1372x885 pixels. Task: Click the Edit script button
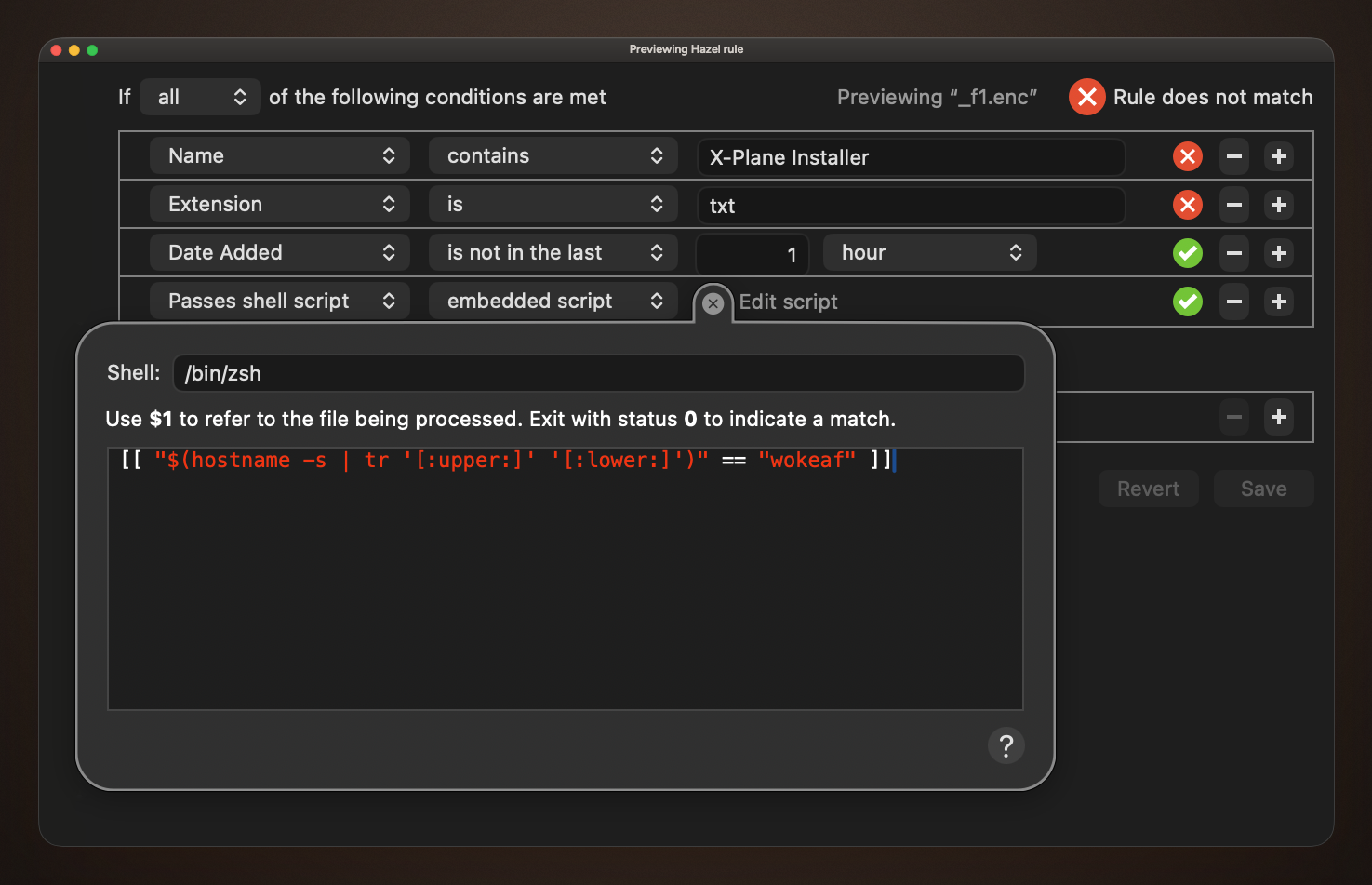pos(788,302)
